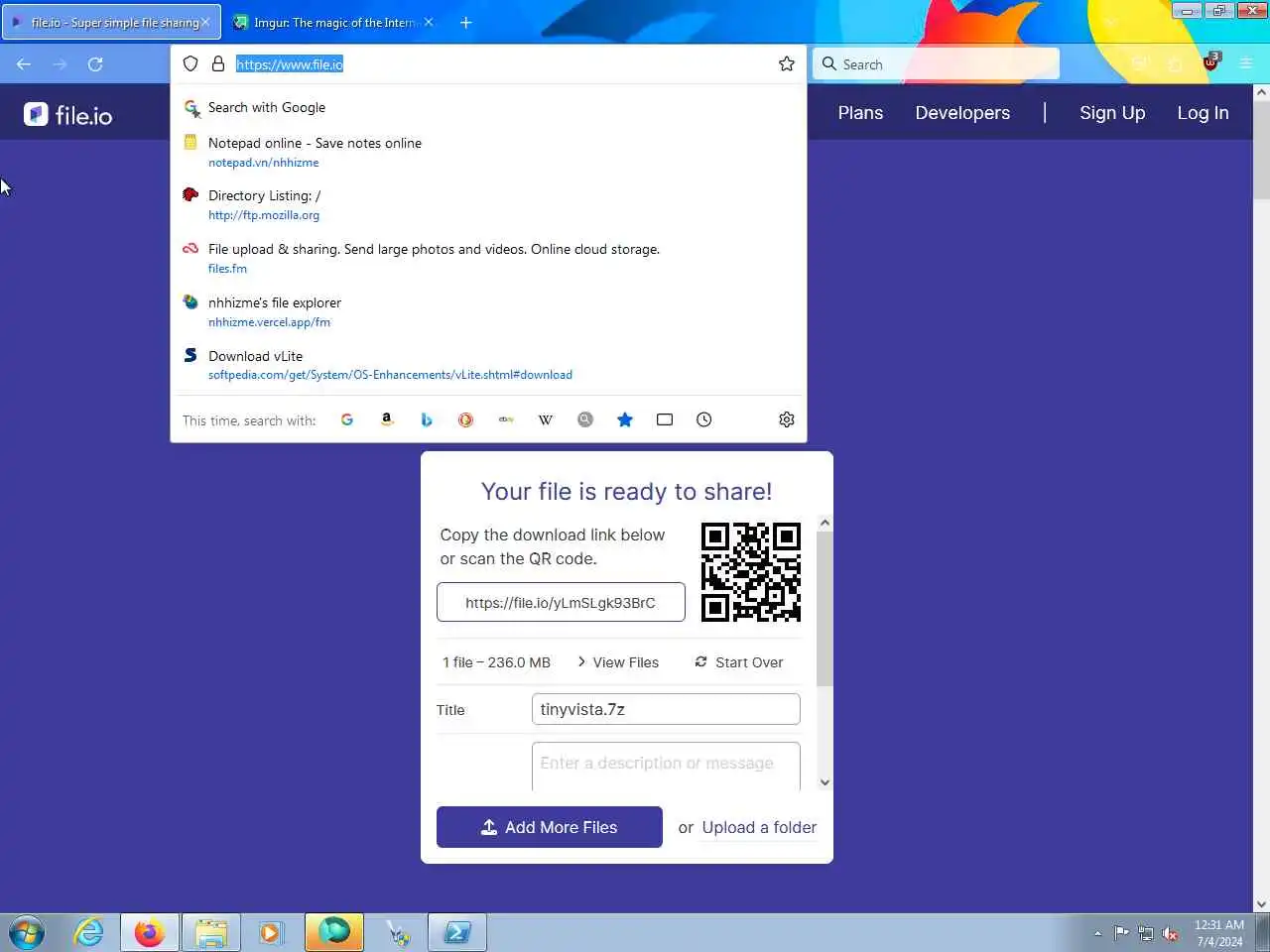Image resolution: width=1270 pixels, height=952 pixels.
Task: Click page scrollbar down arrow
Action: (x=1261, y=904)
